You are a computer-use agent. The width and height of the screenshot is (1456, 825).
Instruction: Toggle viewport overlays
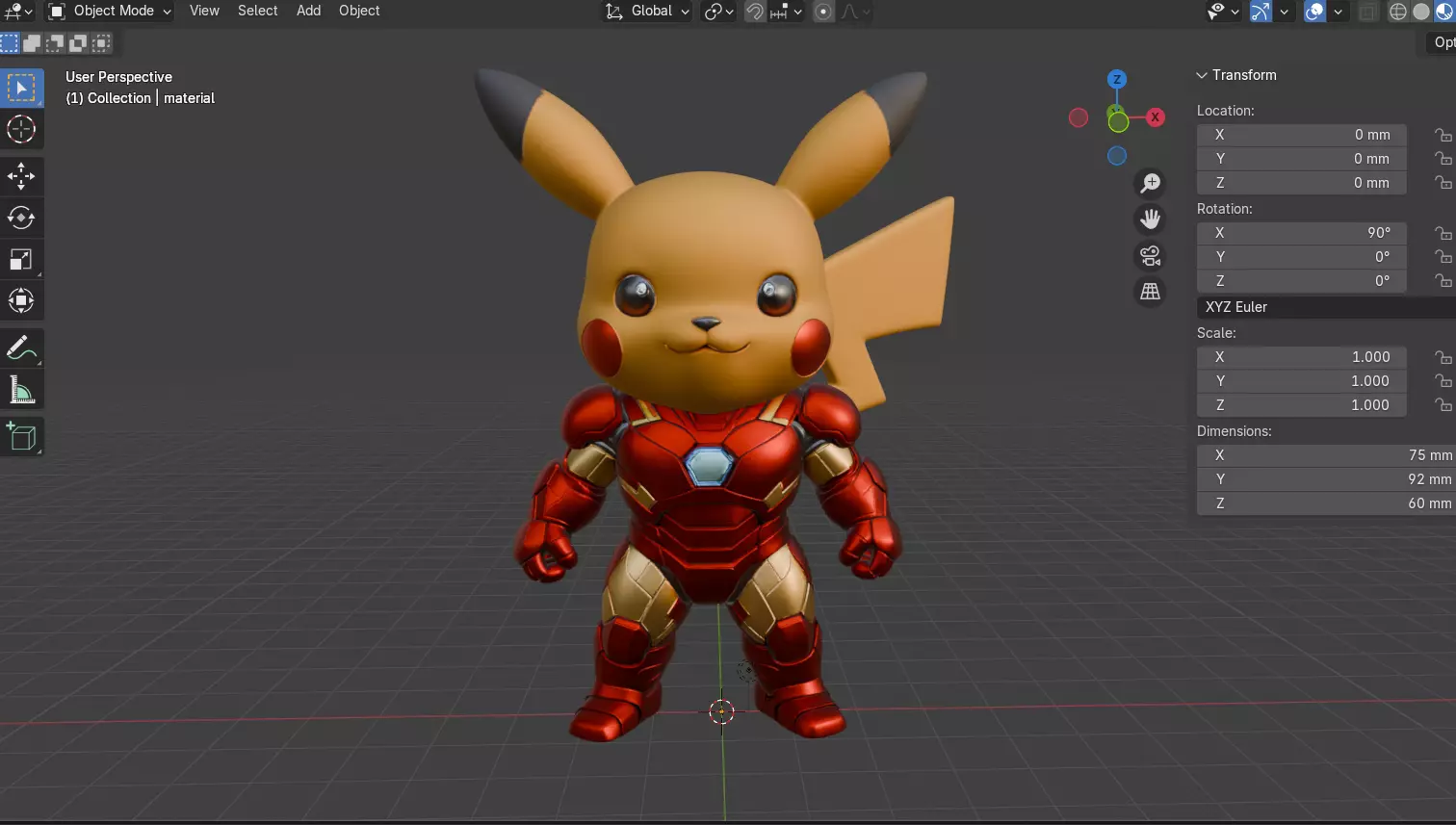pyautogui.click(x=1314, y=12)
